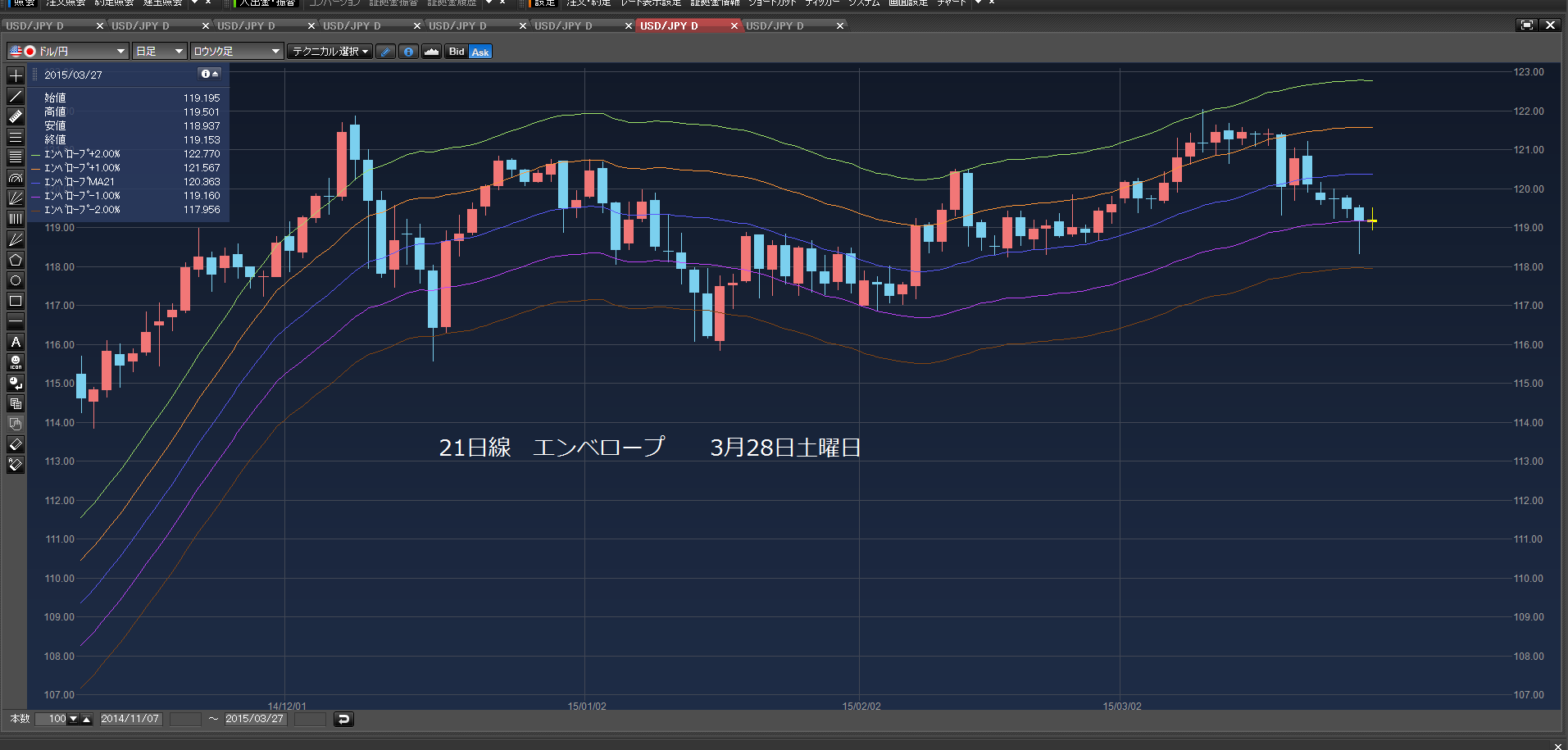
Task: Select the text annotation A tool
Action: click(x=16, y=342)
